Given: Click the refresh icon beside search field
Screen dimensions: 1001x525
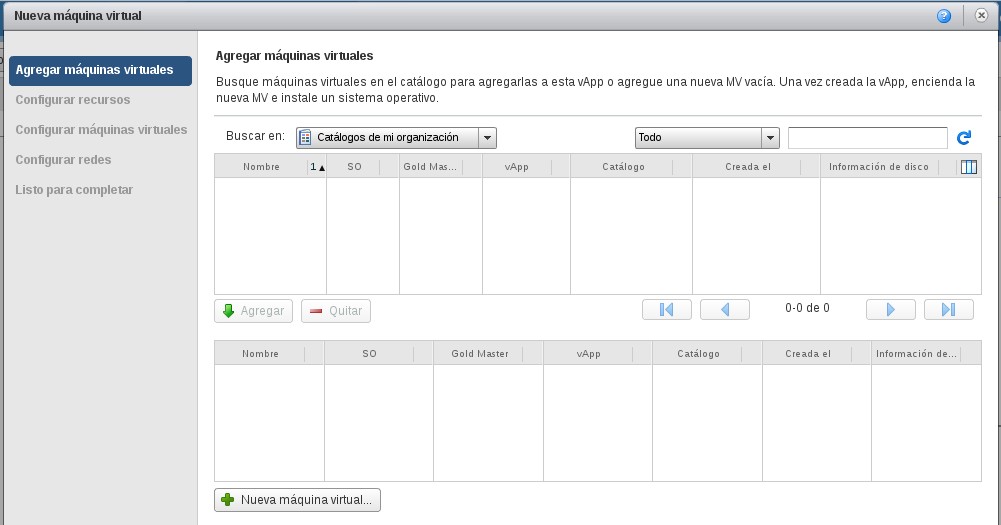Looking at the screenshot, I should coord(964,138).
